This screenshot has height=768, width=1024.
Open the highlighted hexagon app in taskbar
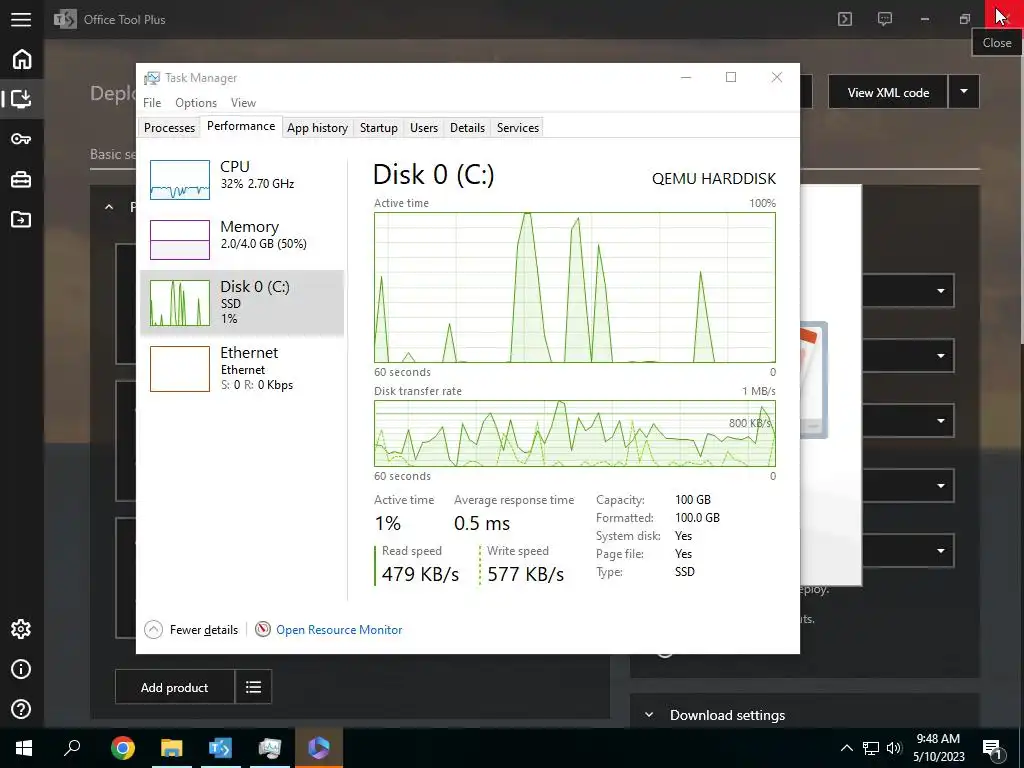click(319, 748)
